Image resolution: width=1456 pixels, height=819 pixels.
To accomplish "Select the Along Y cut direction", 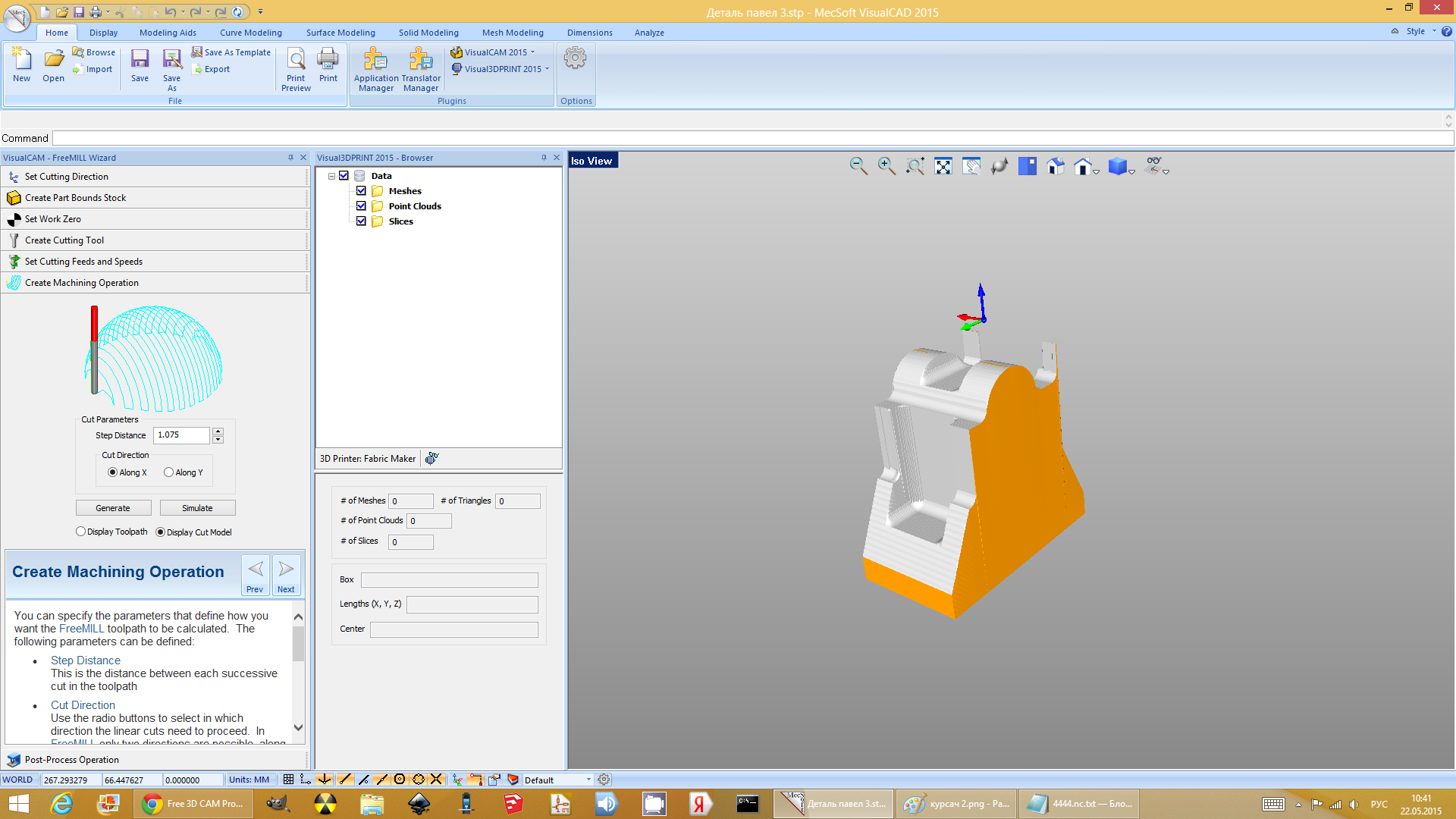I will point(169,472).
